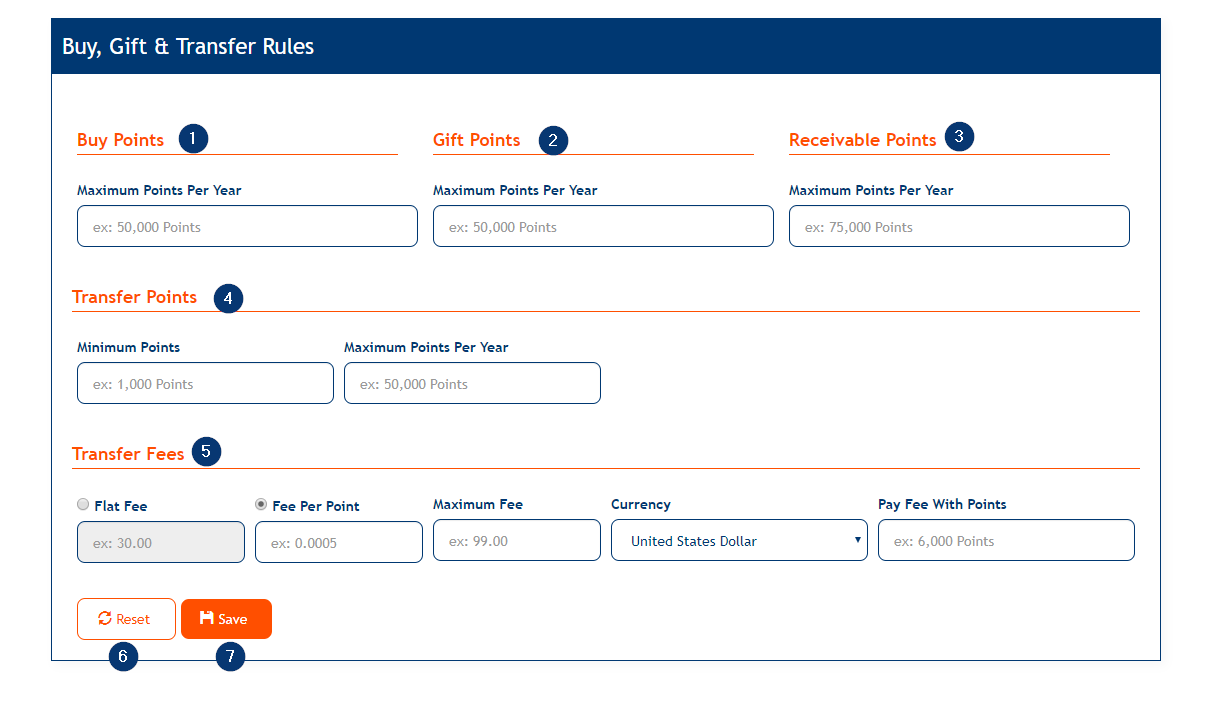This screenshot has height=706, width=1221.
Task: Click the Pay Fee With Points field
Action: (x=1006, y=540)
